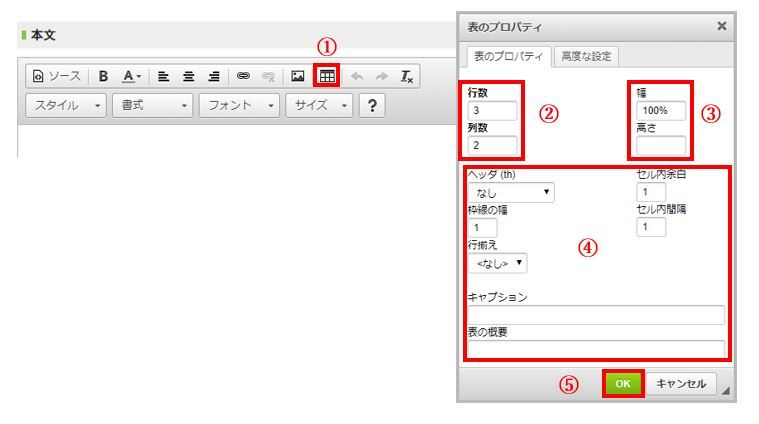Insert an image using the image icon
Image resolution: width=759 pixels, height=424 pixels.
298,76
